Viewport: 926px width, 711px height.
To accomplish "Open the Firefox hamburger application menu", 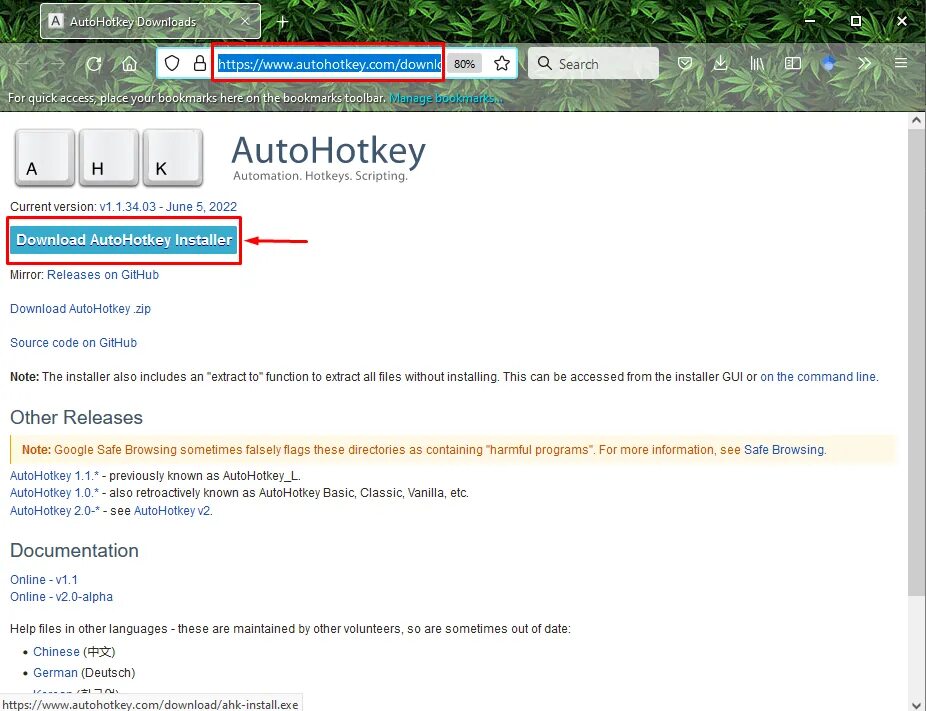I will pos(901,63).
